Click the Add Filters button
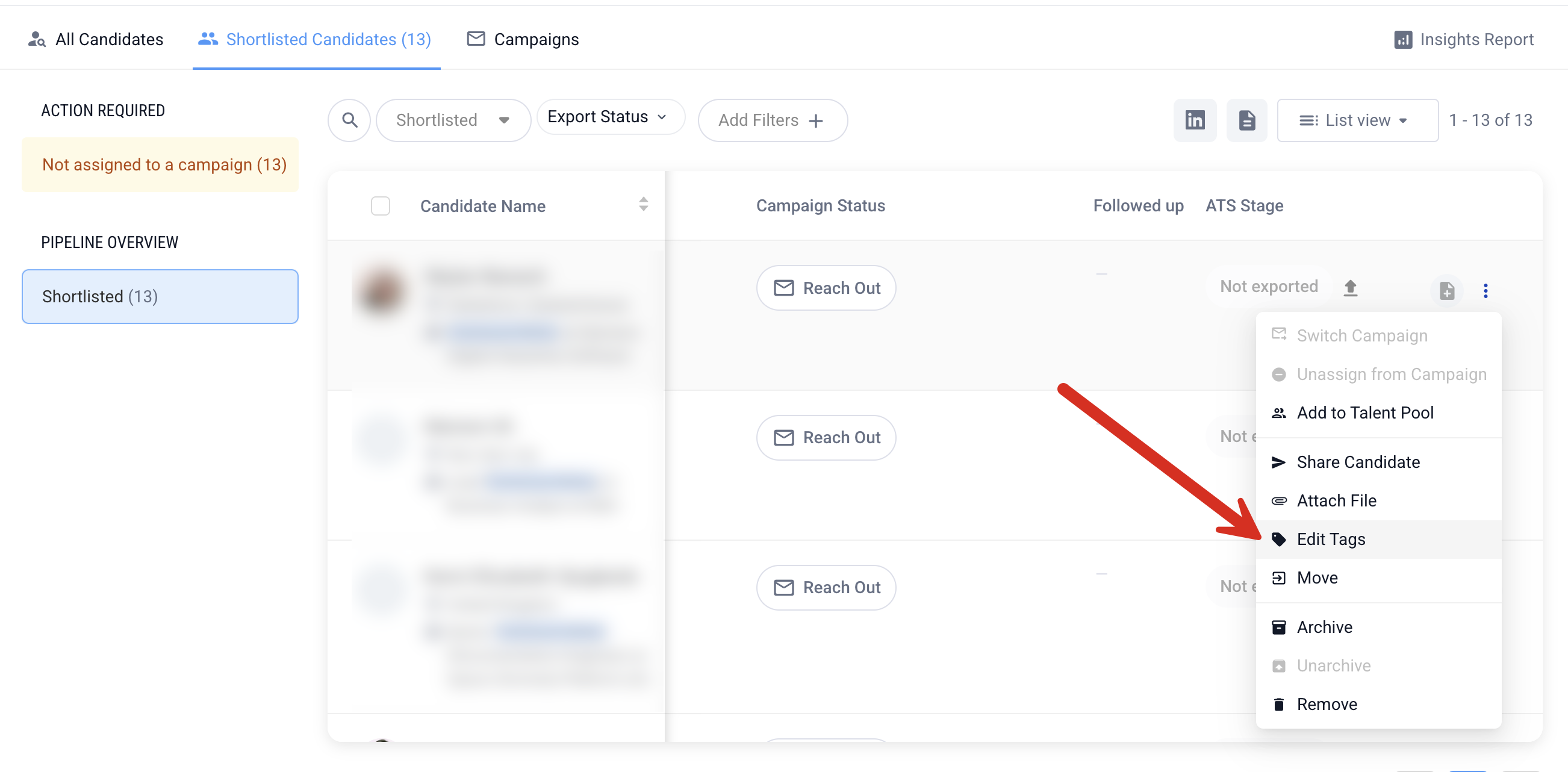 coord(772,120)
